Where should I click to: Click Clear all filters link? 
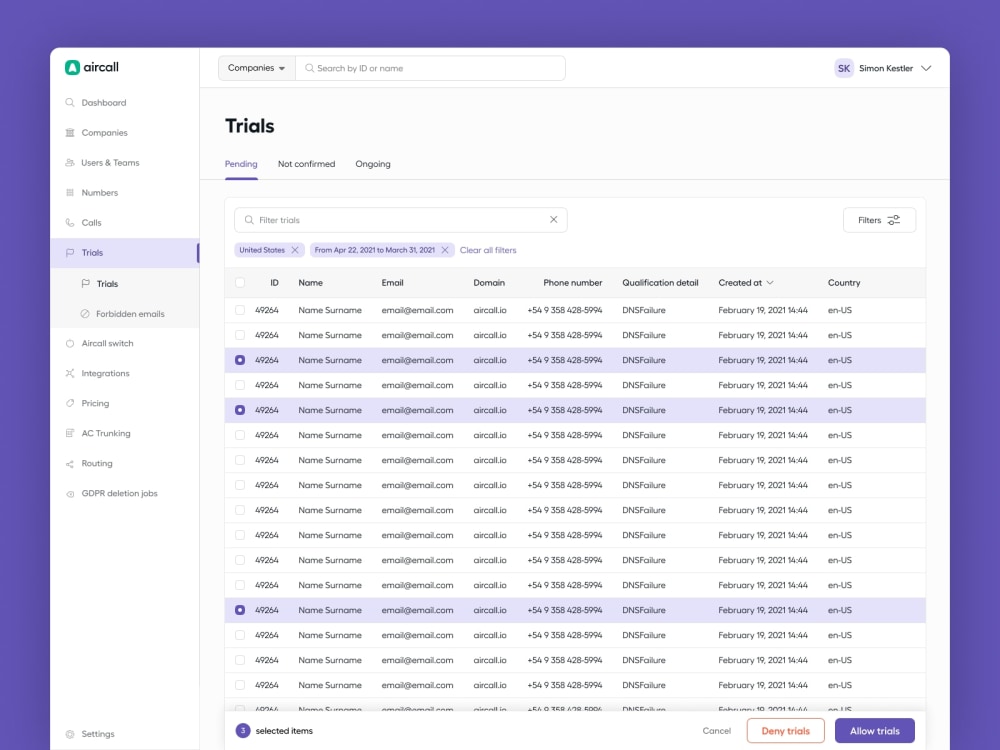point(488,250)
